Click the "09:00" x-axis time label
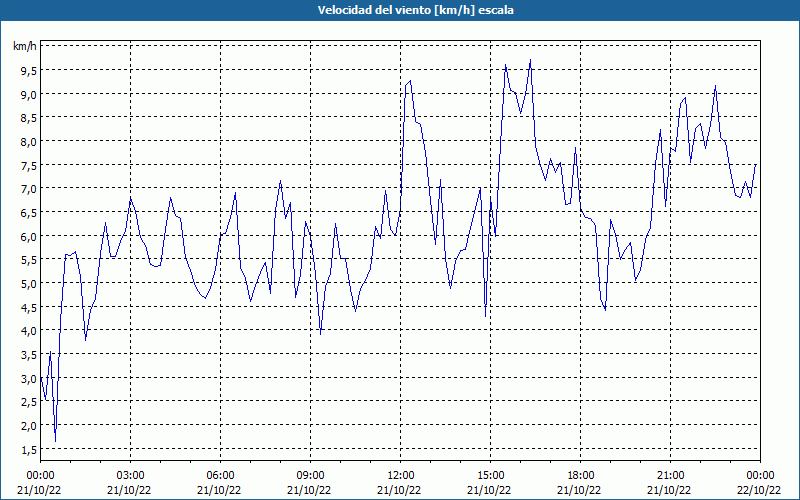Image resolution: width=800 pixels, height=500 pixels. [310, 476]
